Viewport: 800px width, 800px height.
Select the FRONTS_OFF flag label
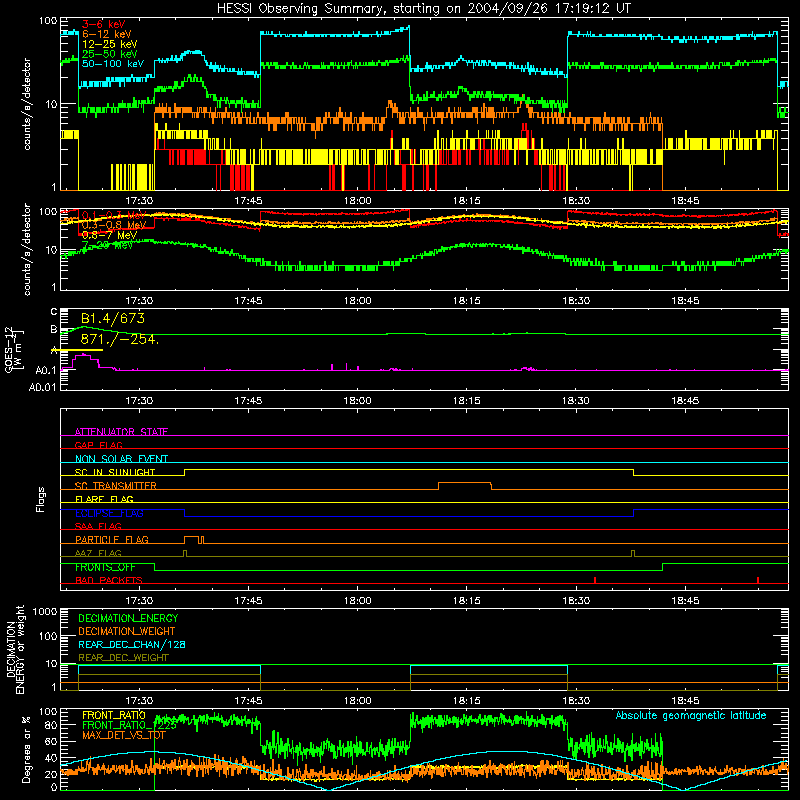coord(105,567)
